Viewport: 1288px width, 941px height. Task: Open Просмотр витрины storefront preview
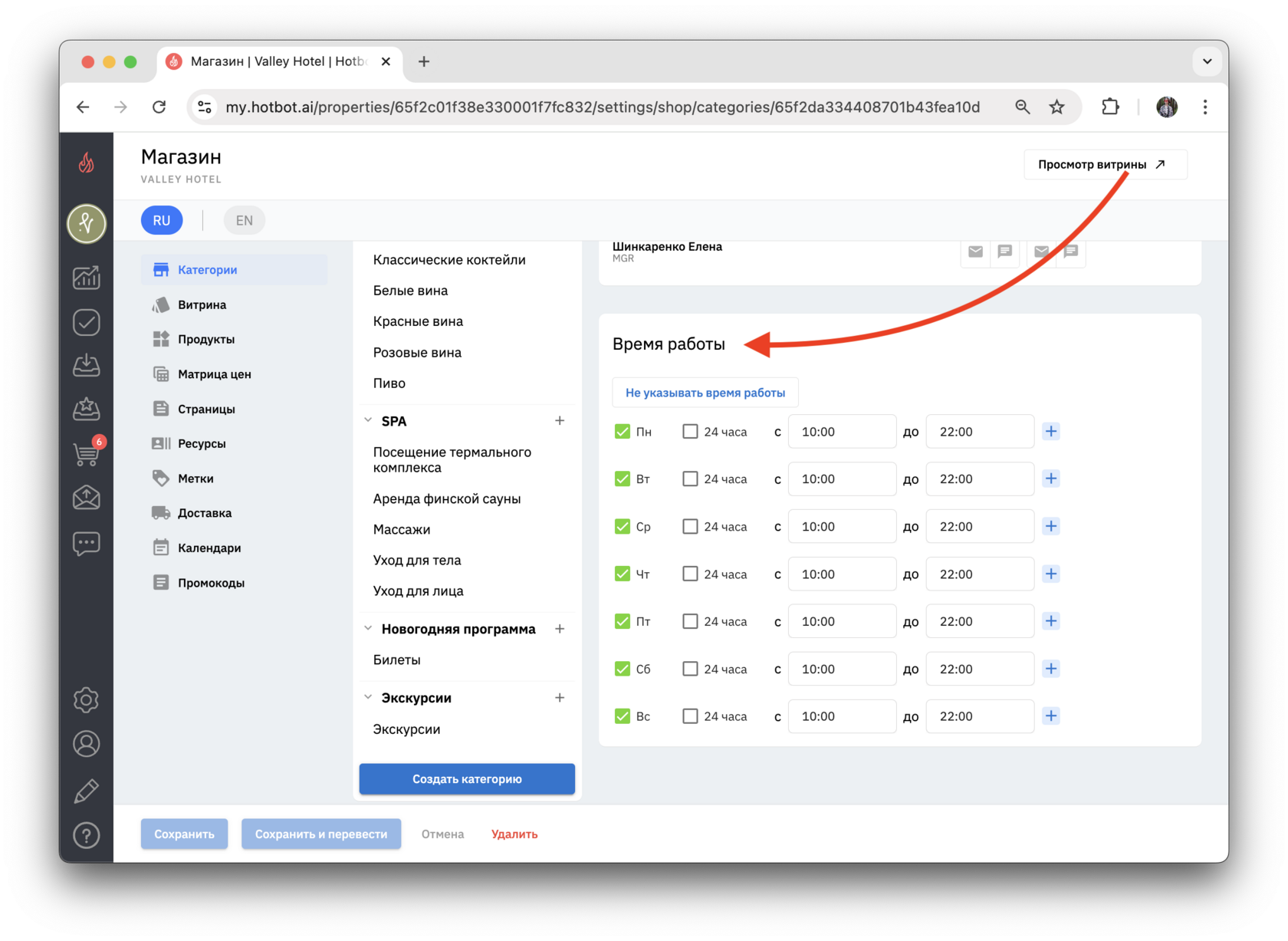click(x=1106, y=164)
